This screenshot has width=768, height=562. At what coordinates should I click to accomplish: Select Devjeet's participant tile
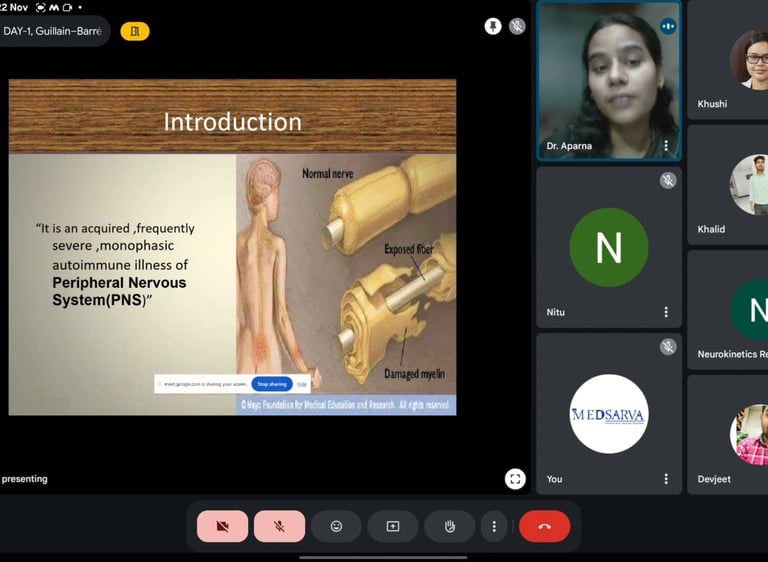coord(728,435)
